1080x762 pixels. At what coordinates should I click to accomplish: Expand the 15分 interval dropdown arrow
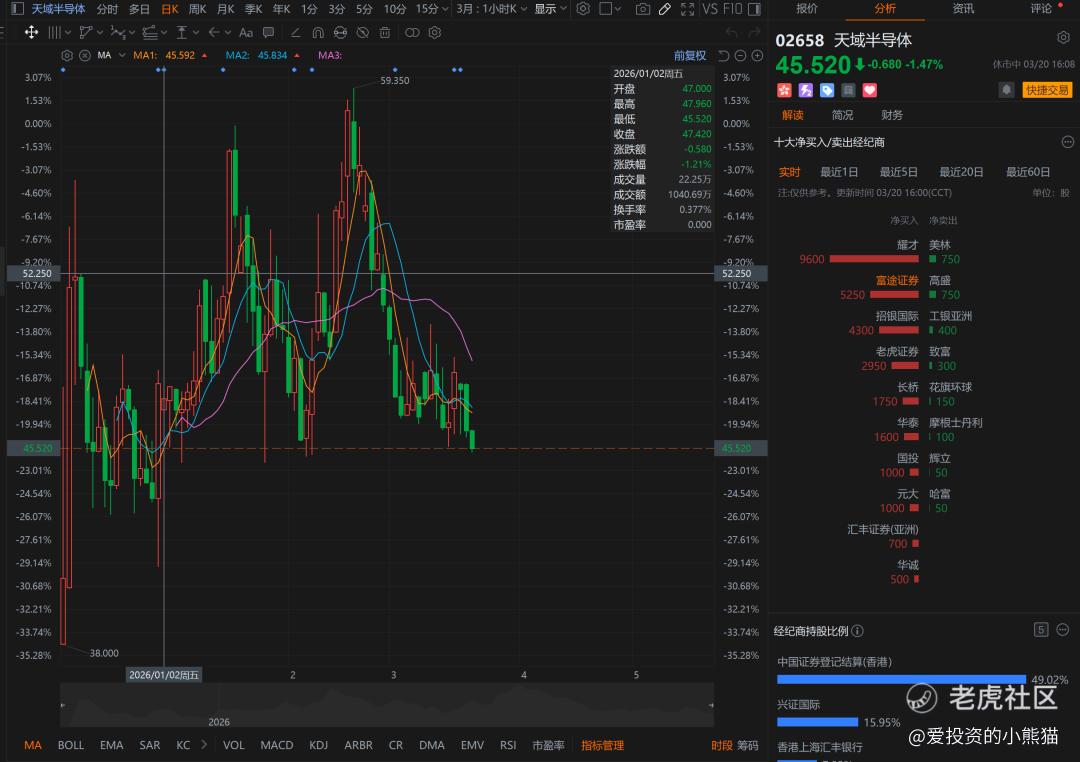click(445, 9)
